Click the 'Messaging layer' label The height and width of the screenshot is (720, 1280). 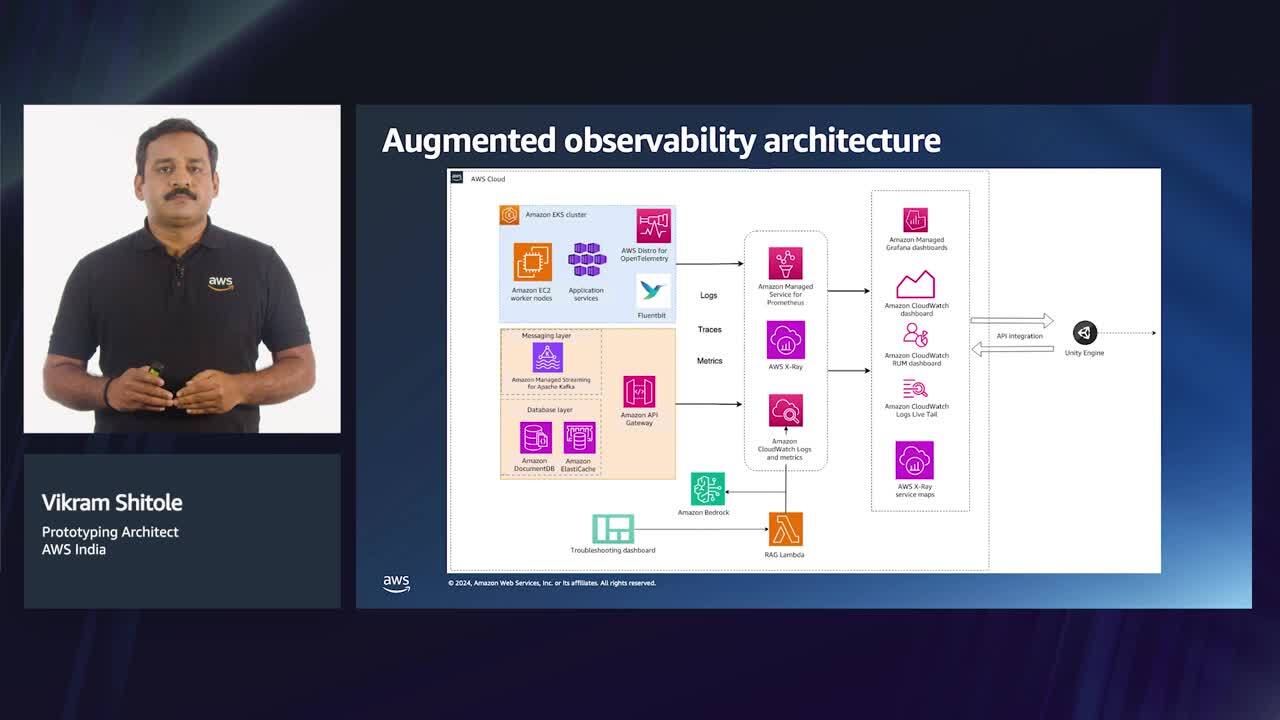pos(547,336)
